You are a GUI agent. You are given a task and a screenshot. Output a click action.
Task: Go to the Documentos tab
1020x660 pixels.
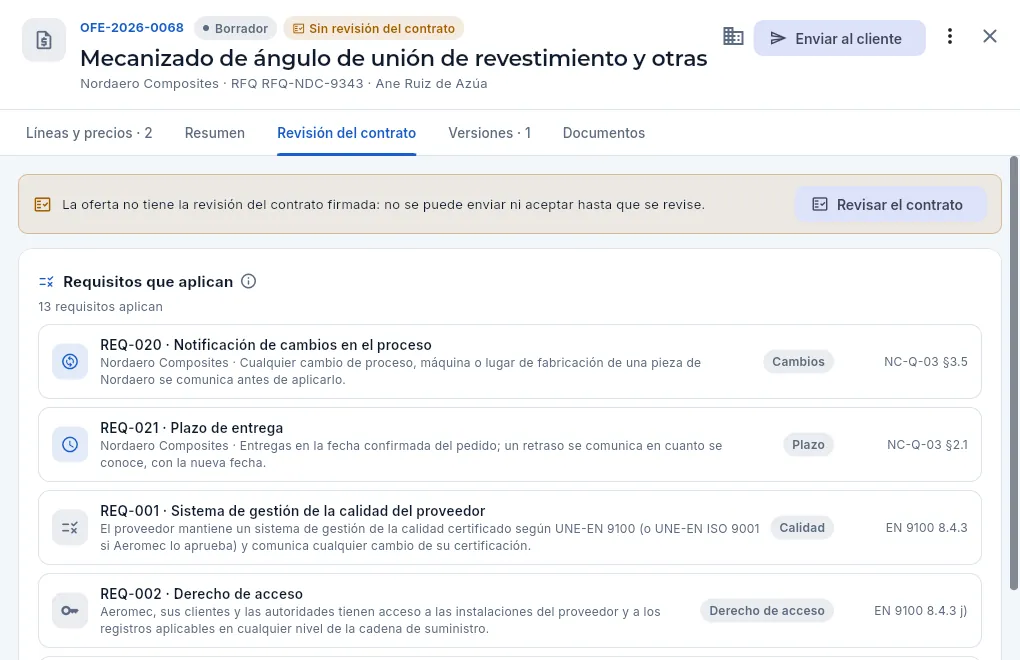point(604,133)
